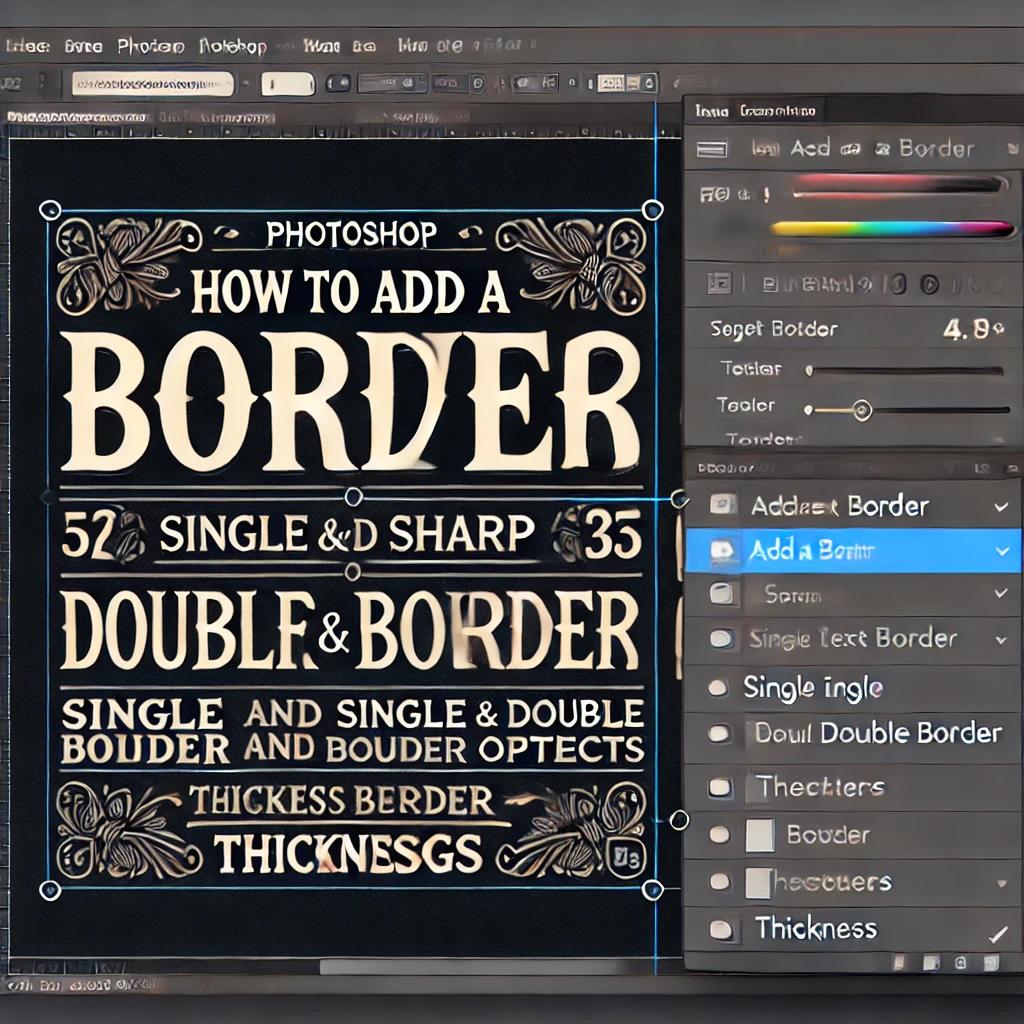This screenshot has width=1024, height=1024.
Task: Click the THICKESS BERDER text on canvas
Action: pyautogui.click(x=342, y=801)
